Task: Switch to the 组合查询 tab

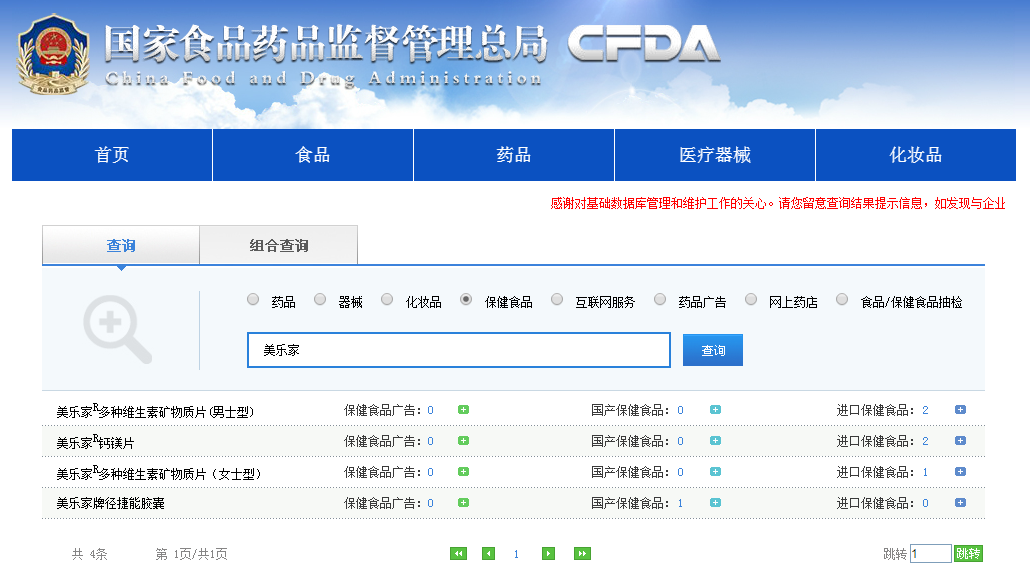Action: click(279, 245)
